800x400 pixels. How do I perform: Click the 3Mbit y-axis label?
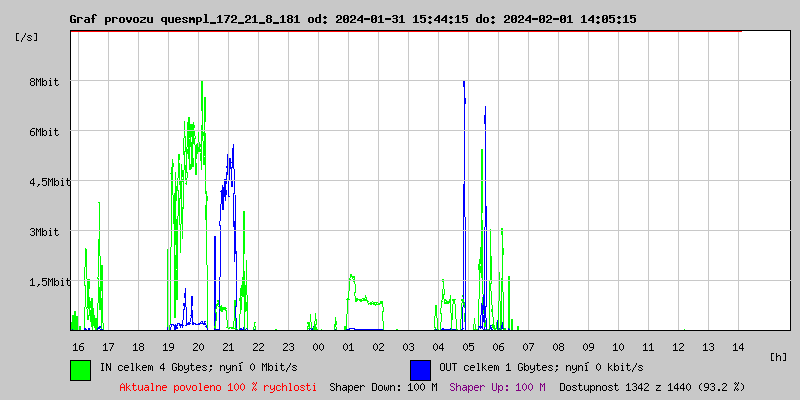coord(45,232)
